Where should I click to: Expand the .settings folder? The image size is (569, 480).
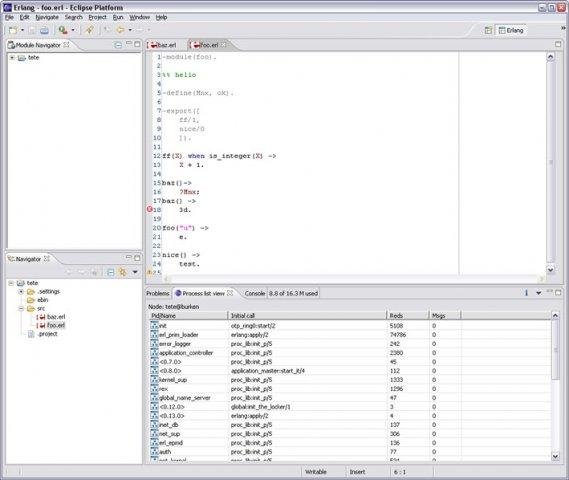pyautogui.click(x=21, y=292)
